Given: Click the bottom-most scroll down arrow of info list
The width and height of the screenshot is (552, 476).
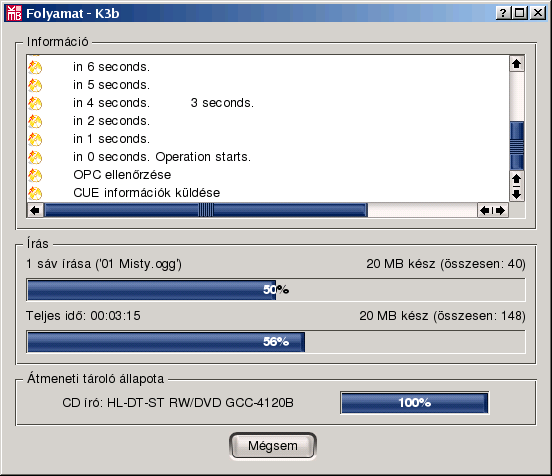Looking at the screenshot, I should 516,194.
